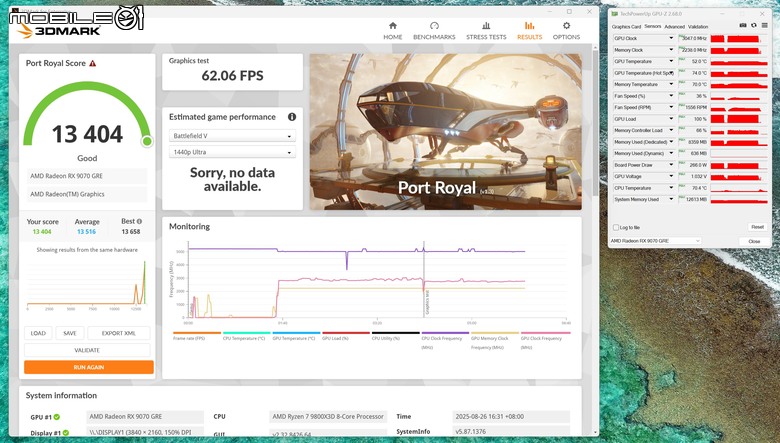The height and width of the screenshot is (443, 780).
Task: Toggle GPU Memory Clock Frequency legend item
Action: (495, 341)
